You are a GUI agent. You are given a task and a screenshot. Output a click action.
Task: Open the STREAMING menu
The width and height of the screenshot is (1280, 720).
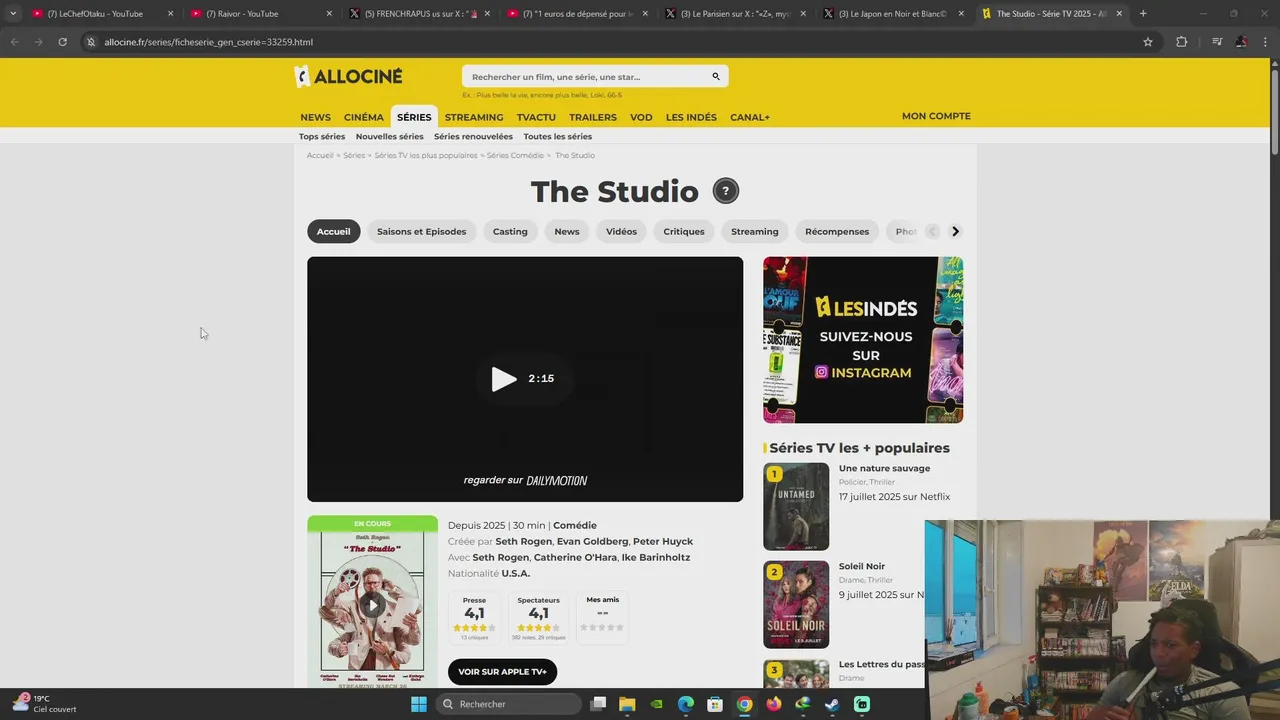coord(474,117)
